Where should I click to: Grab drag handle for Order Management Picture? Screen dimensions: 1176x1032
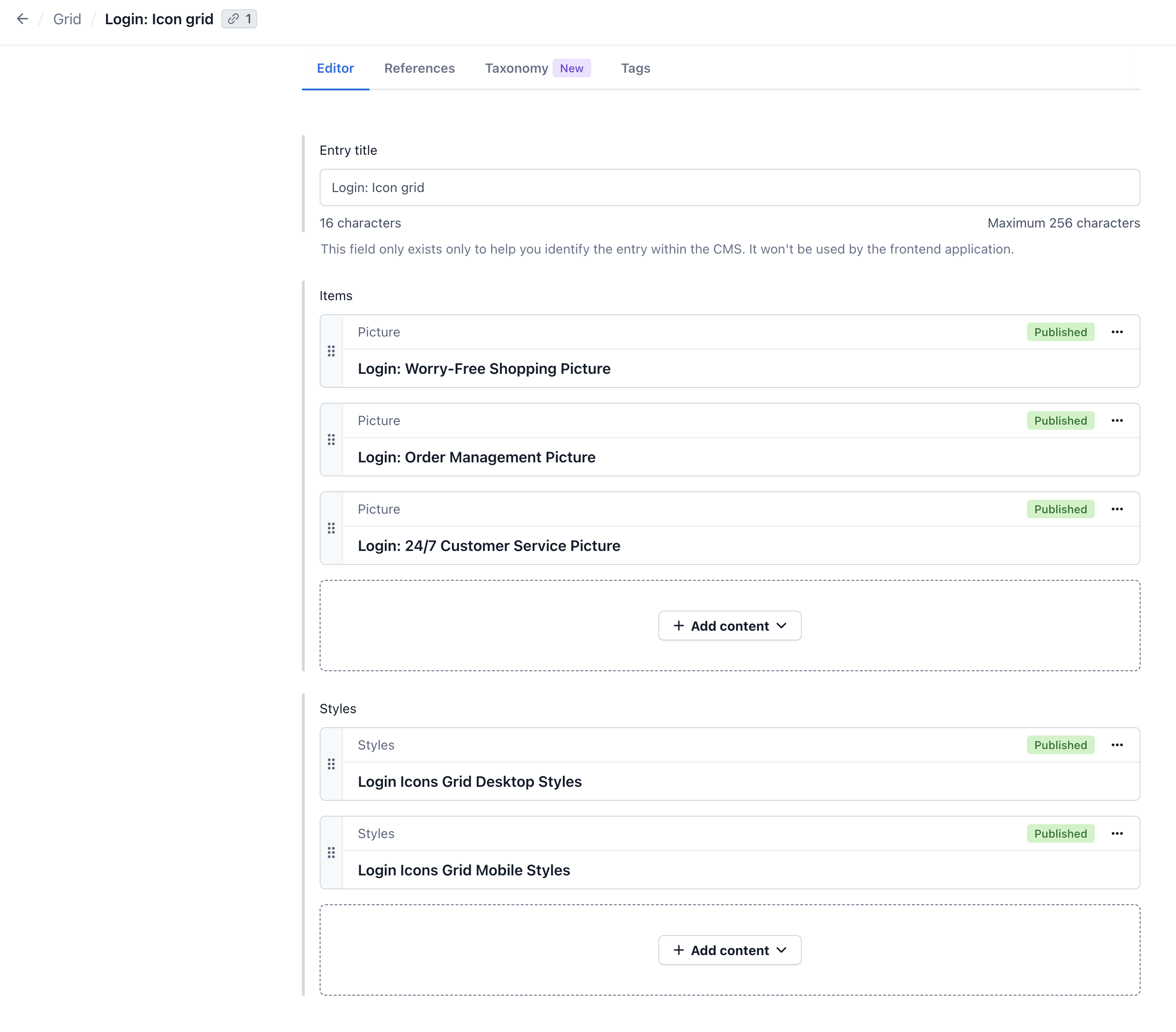click(331, 440)
